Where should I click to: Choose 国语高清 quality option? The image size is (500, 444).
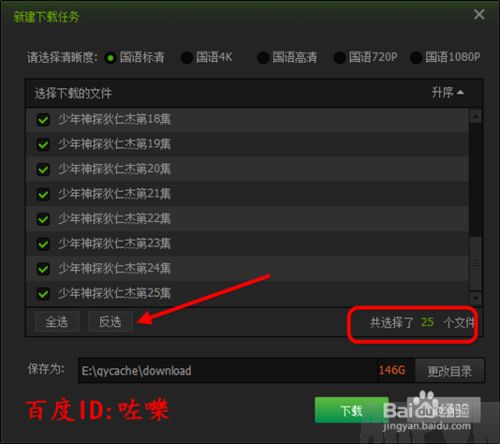tap(263, 58)
